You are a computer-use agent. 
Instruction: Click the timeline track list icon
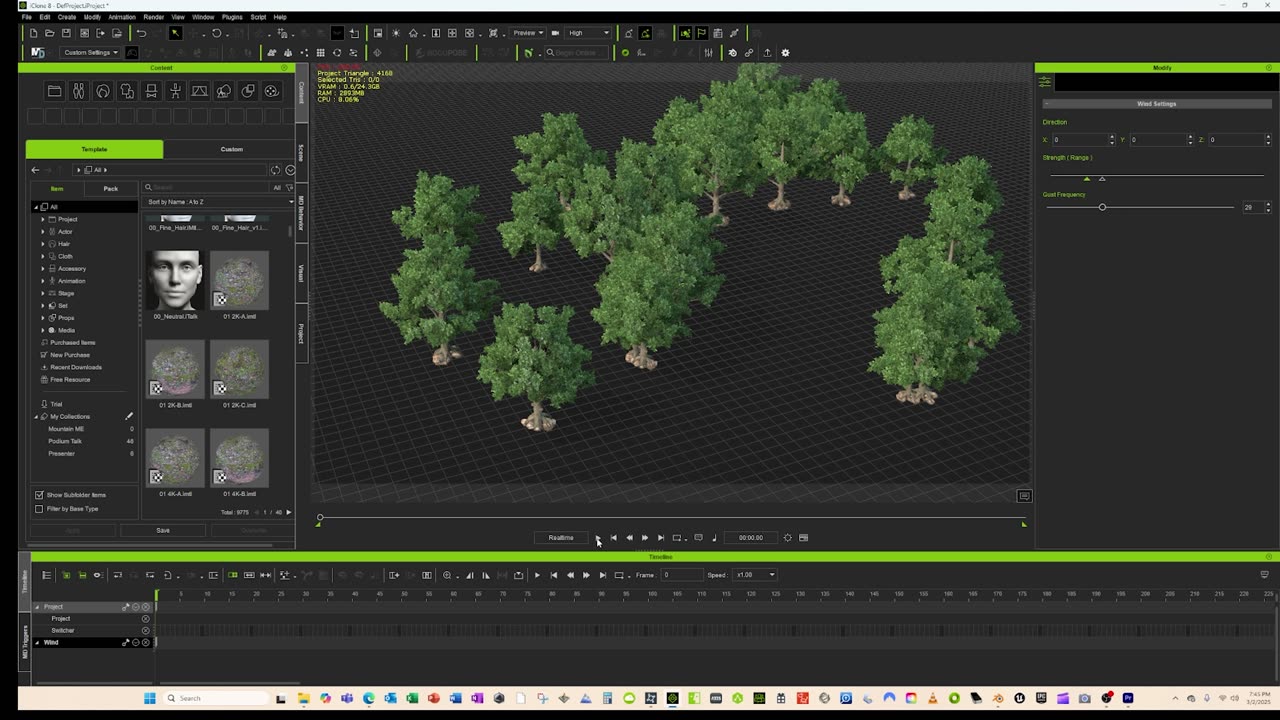point(46,575)
